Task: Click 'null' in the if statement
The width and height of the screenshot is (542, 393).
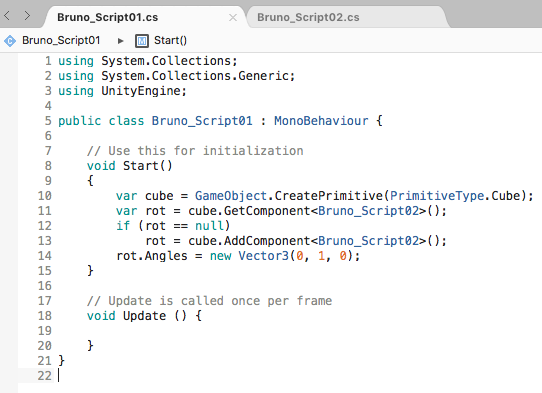Action: pos(209,226)
